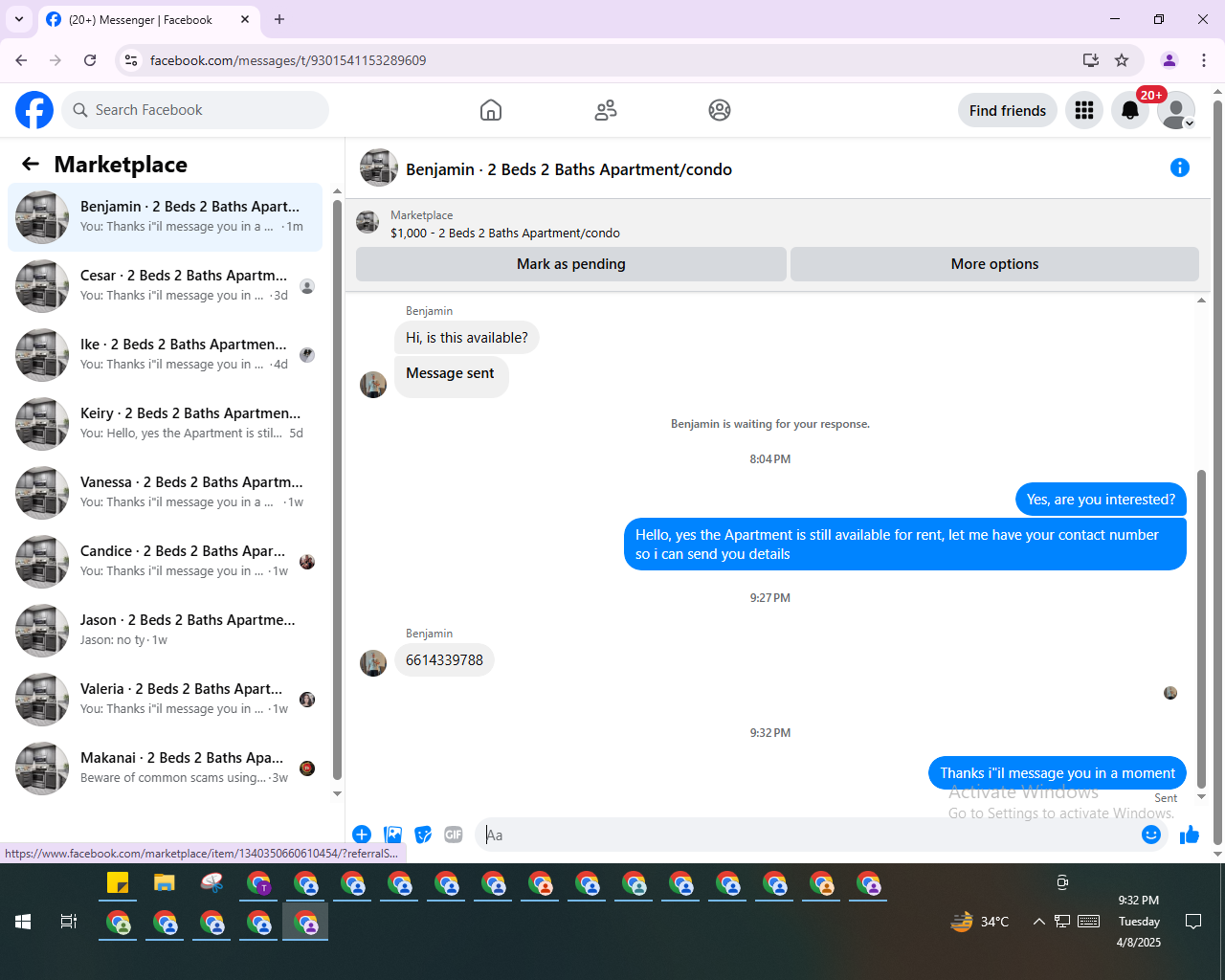Click the conversation list scrollbar
This screenshot has height=980, width=1225.
(337, 488)
